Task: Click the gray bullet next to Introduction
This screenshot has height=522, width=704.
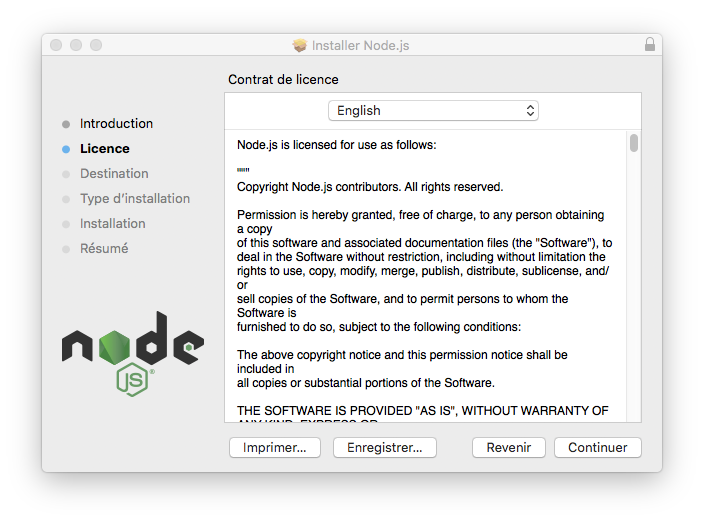Action: [66, 124]
